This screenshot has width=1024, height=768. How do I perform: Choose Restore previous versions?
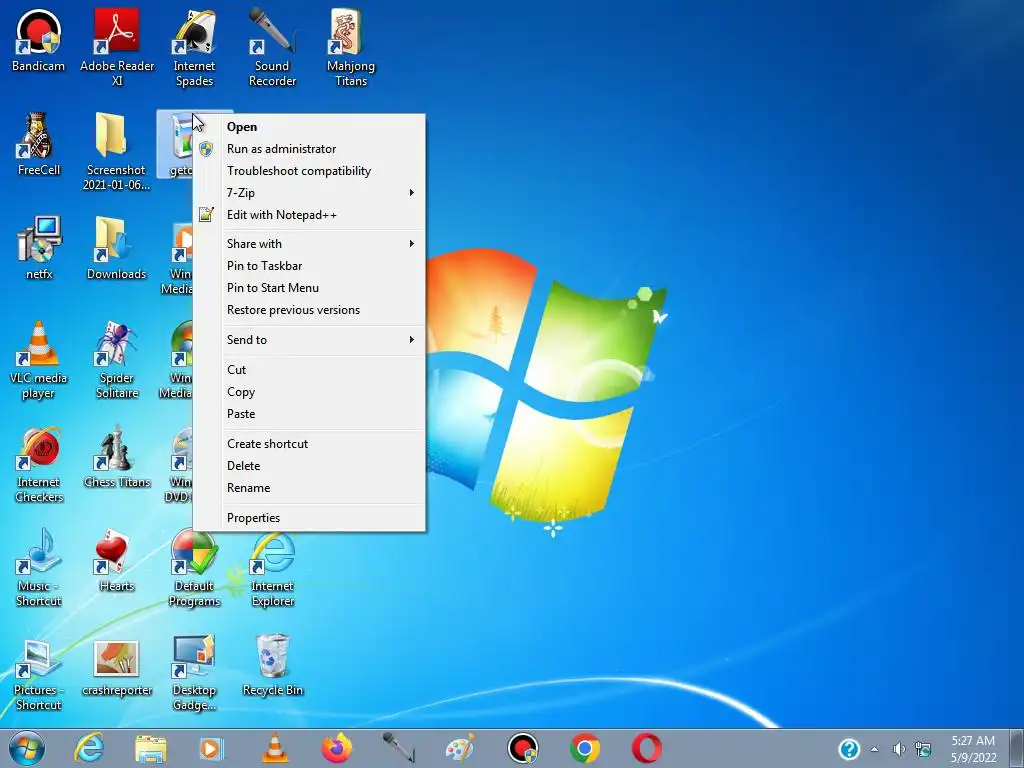pyautogui.click(x=310, y=310)
